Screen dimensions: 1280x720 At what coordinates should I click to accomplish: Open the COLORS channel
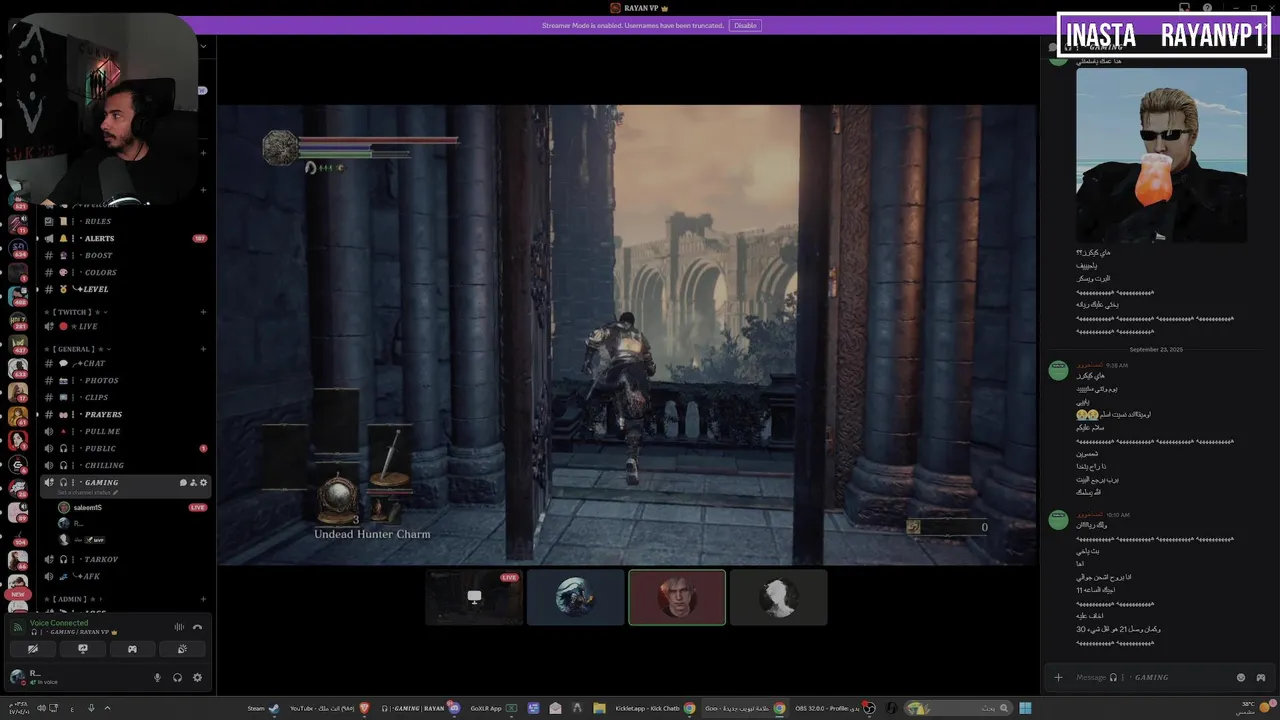click(125, 272)
